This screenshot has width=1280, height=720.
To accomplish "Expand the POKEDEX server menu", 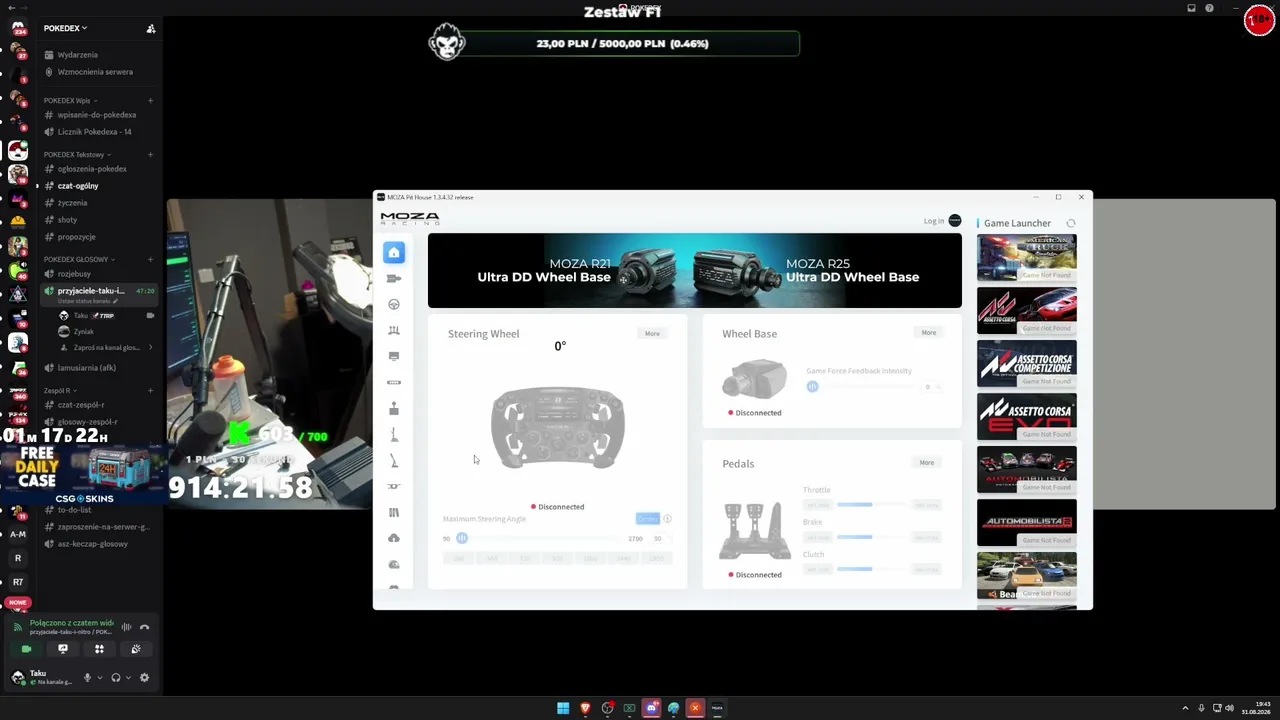I will click(x=65, y=29).
